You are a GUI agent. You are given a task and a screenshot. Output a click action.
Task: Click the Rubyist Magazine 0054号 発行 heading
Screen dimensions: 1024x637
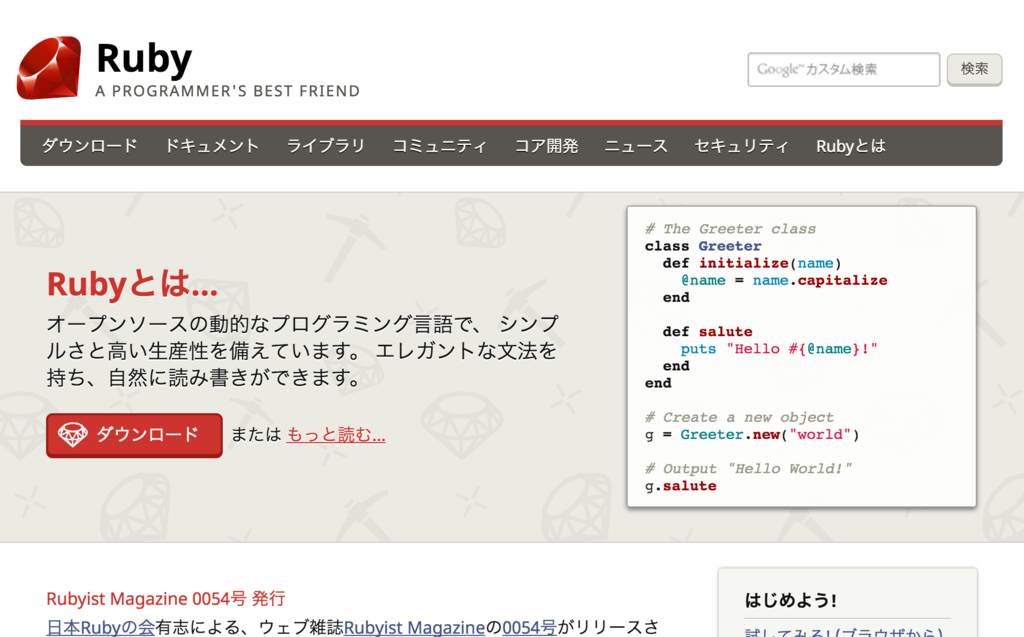coord(166,598)
